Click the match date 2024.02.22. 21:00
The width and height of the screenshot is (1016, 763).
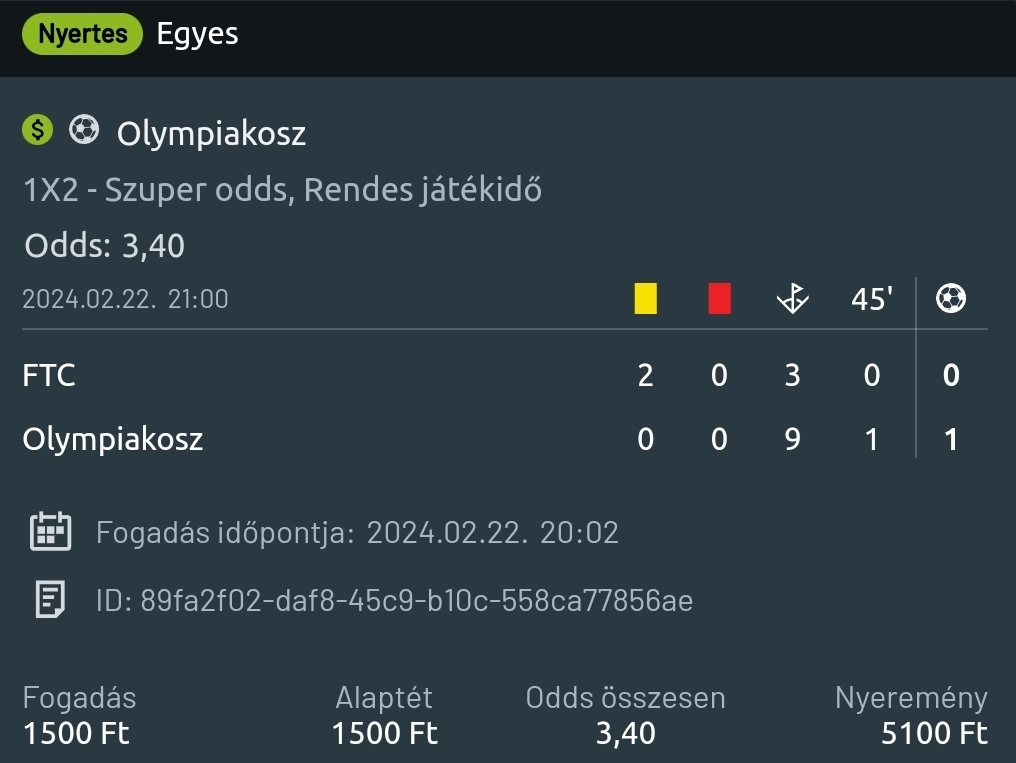tap(125, 299)
